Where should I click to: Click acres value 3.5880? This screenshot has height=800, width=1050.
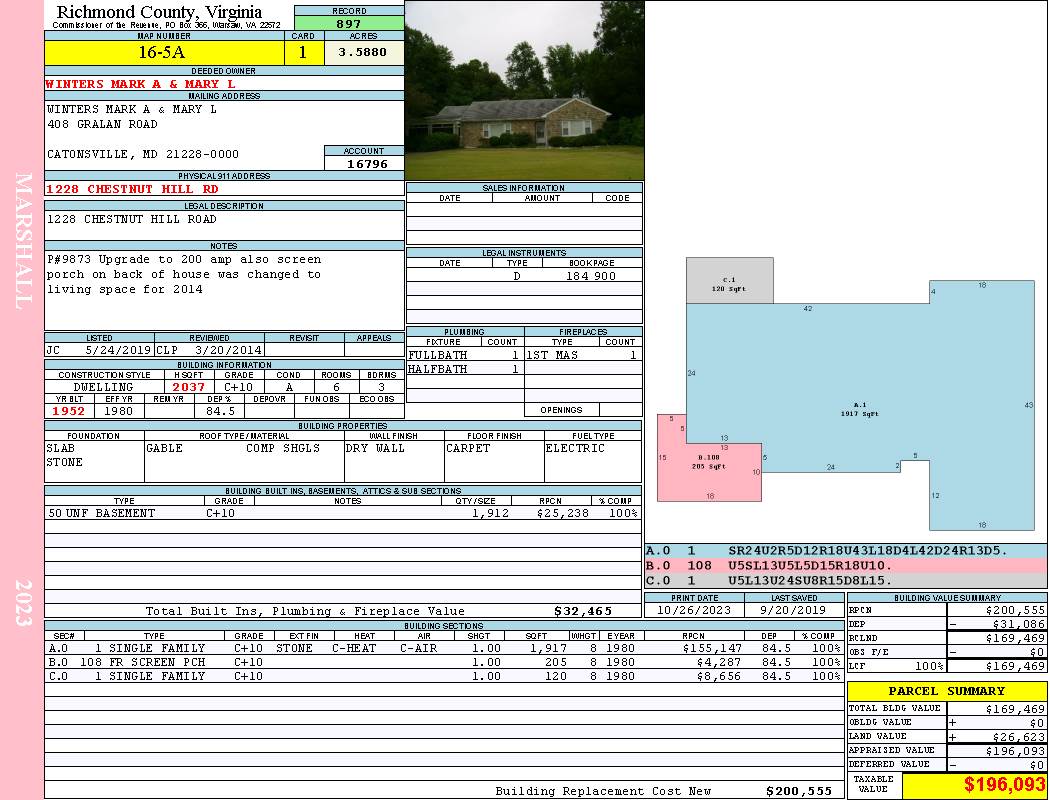click(363, 52)
